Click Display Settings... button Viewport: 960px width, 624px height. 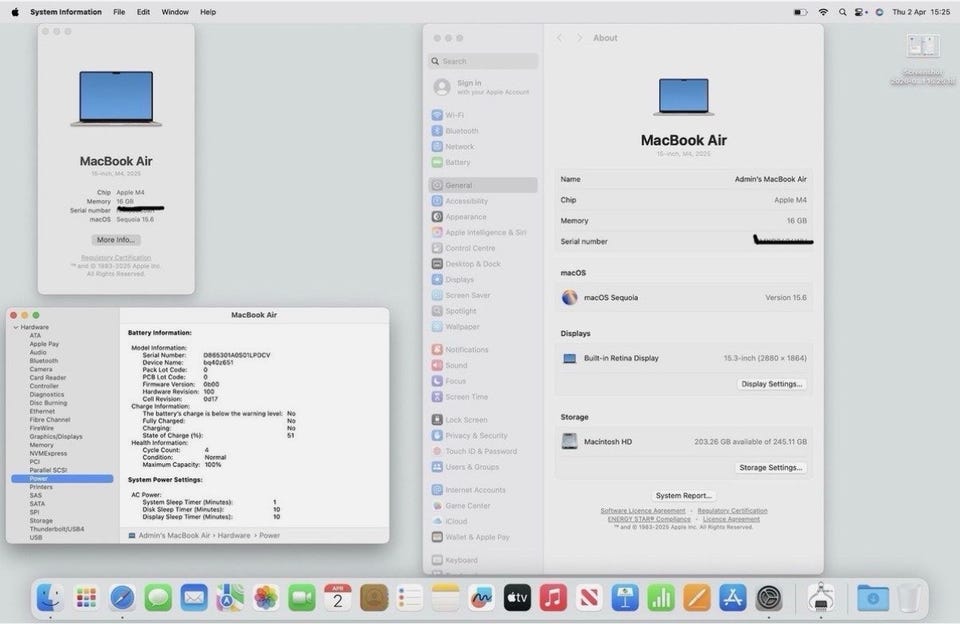pyautogui.click(x=771, y=384)
